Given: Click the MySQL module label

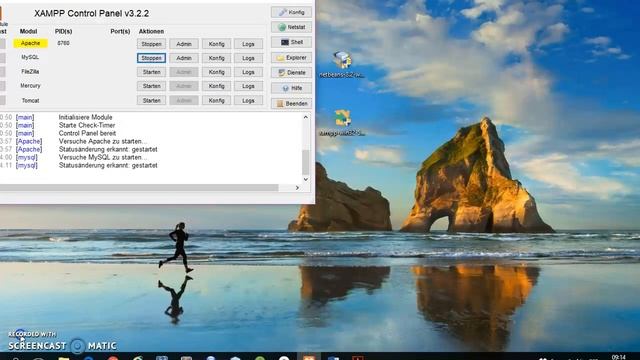Looking at the screenshot, I should (30, 57).
